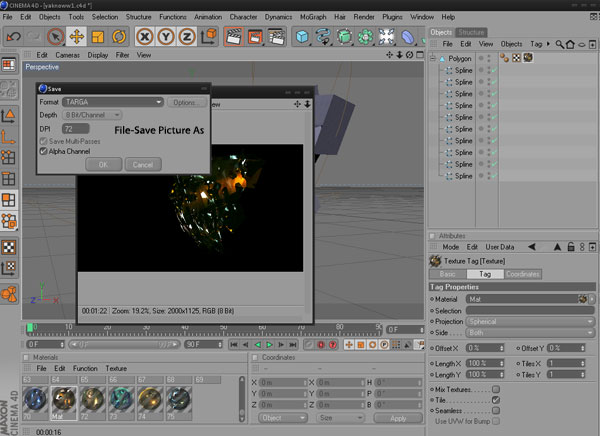Viewport: 600px width, 436px height.
Task: Add a Cube primitive object
Action: [x=302, y=37]
